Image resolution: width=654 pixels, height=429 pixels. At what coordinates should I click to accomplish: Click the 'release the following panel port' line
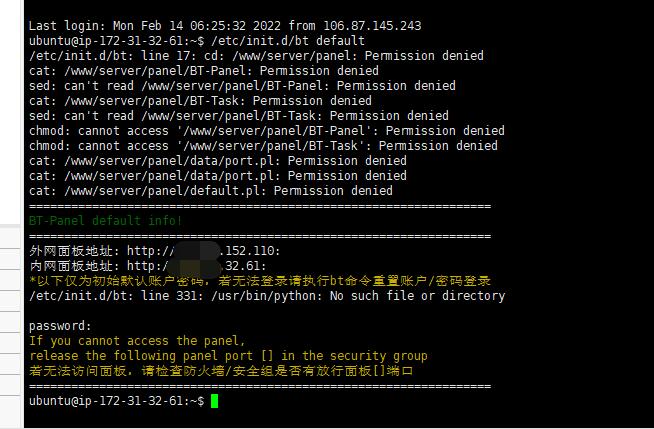[x=228, y=356]
